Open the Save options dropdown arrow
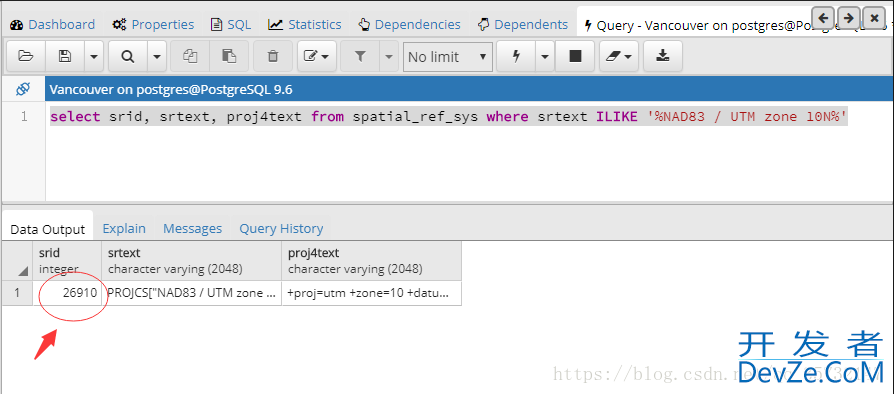Viewport: 894px width, 394px height. point(94,56)
